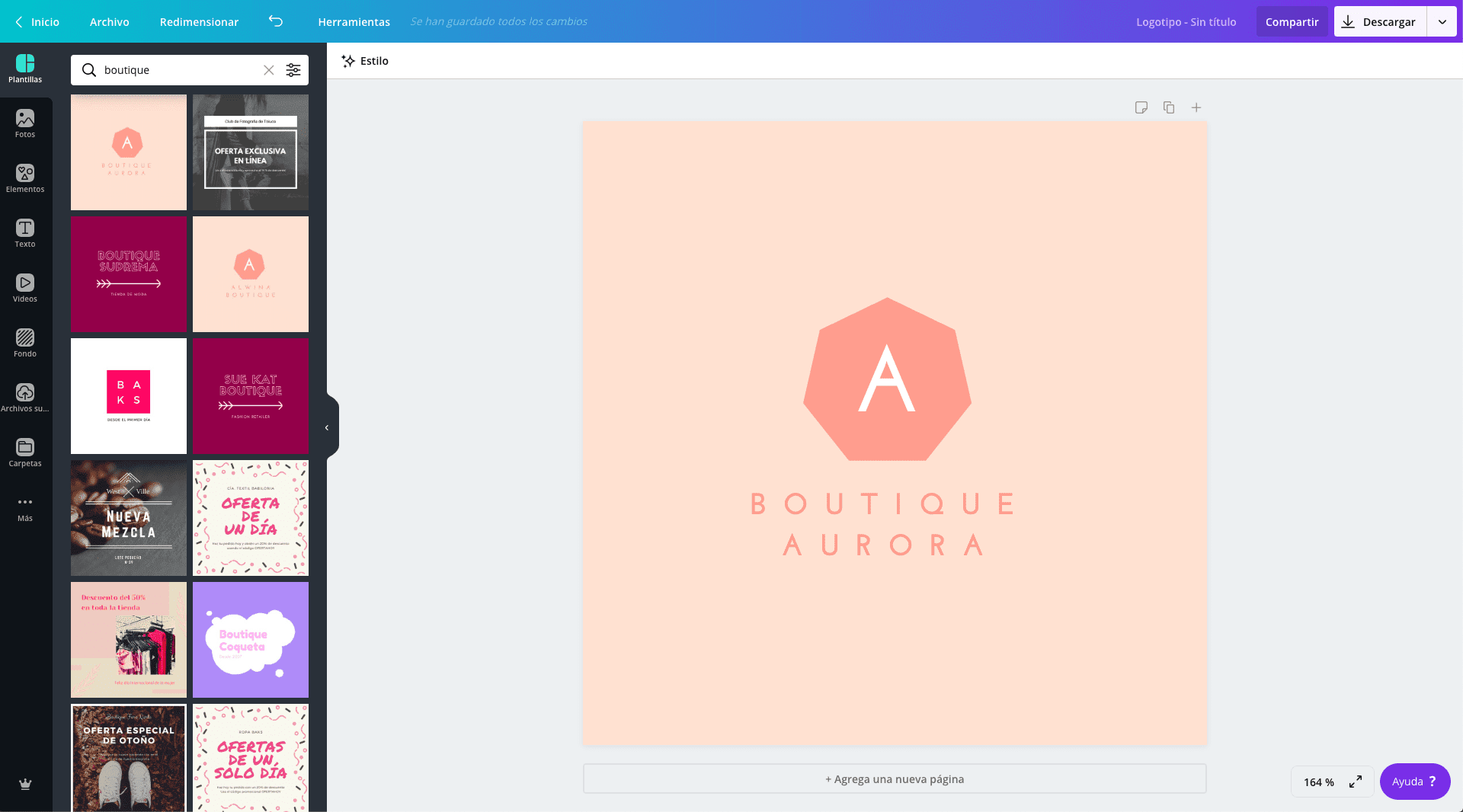
Task: Select the white letter A on canvas
Action: 886,378
